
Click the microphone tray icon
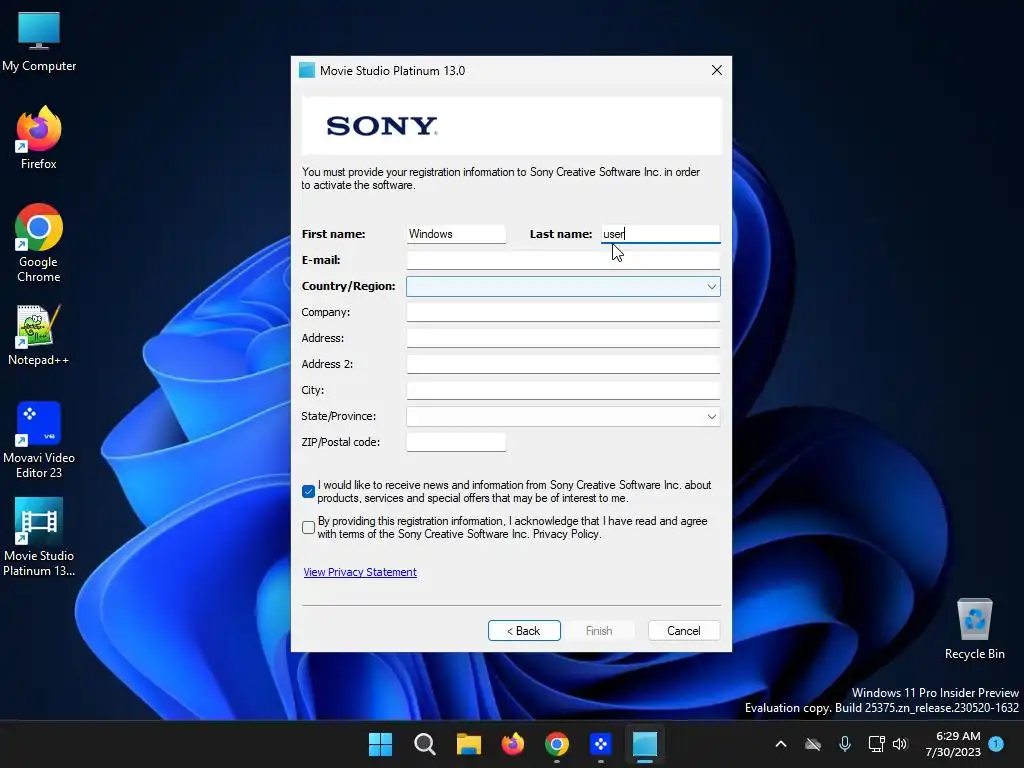[x=844, y=744]
